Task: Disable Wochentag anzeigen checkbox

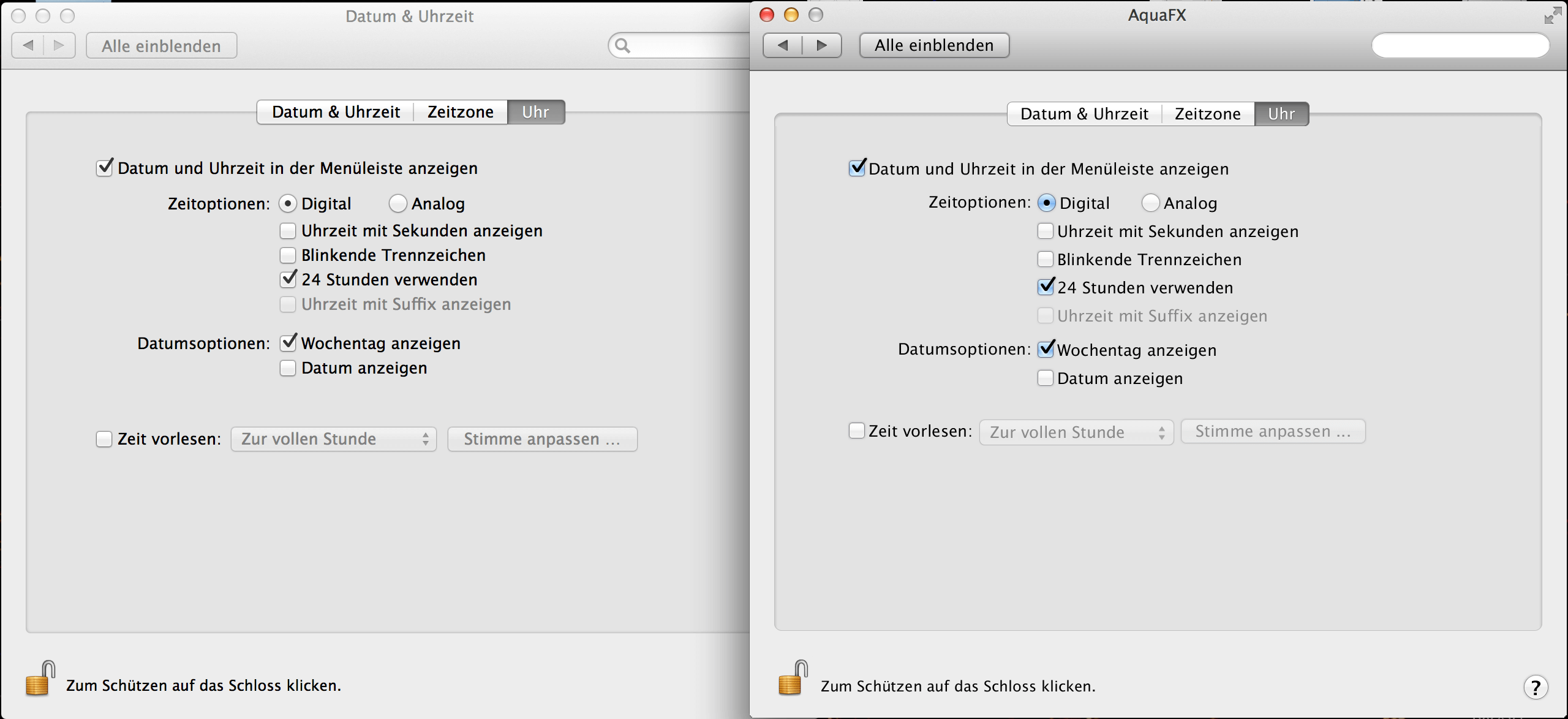Action: pyautogui.click(x=288, y=342)
